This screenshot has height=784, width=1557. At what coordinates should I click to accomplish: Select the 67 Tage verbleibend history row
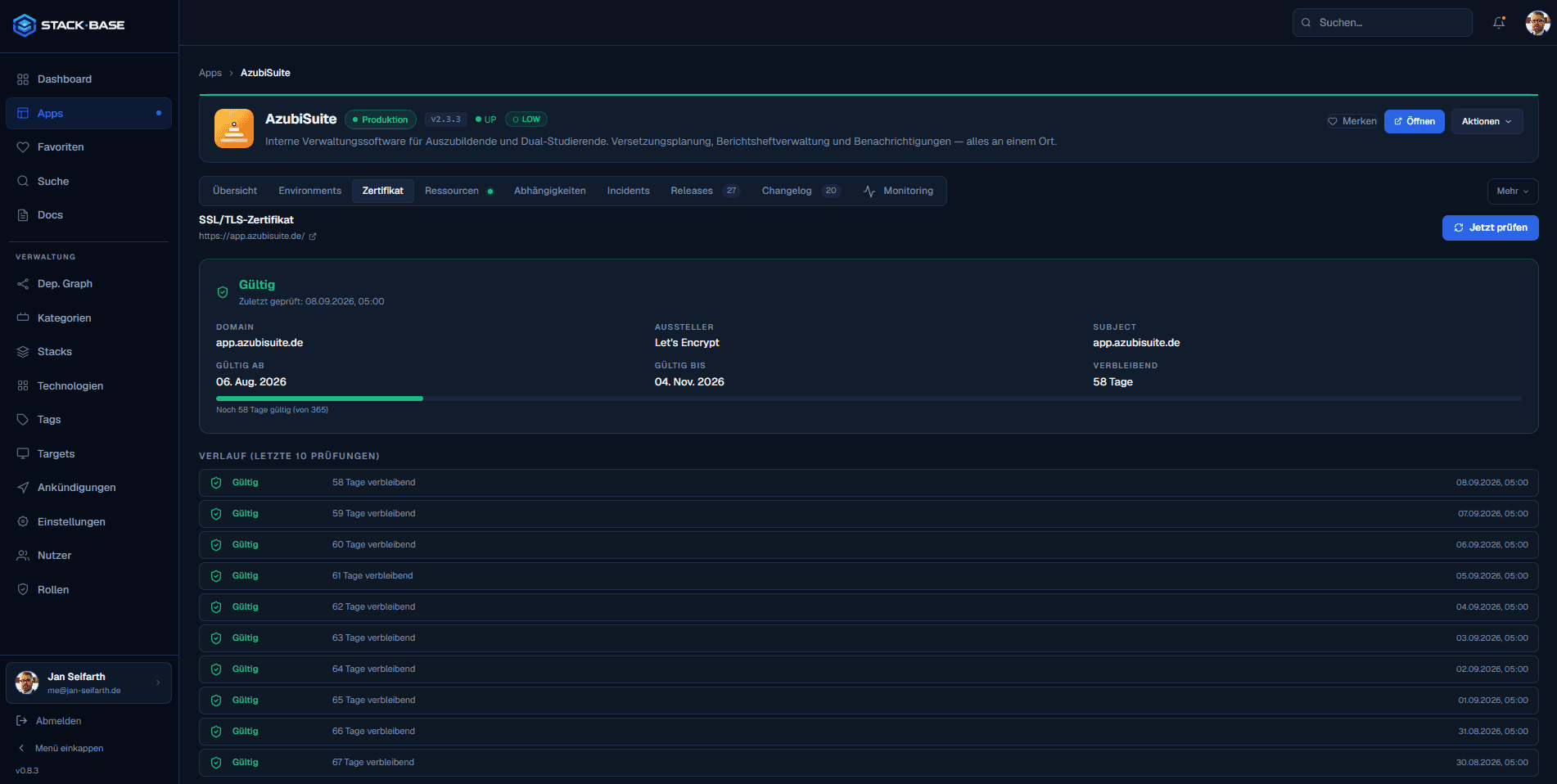pyautogui.click(x=869, y=763)
